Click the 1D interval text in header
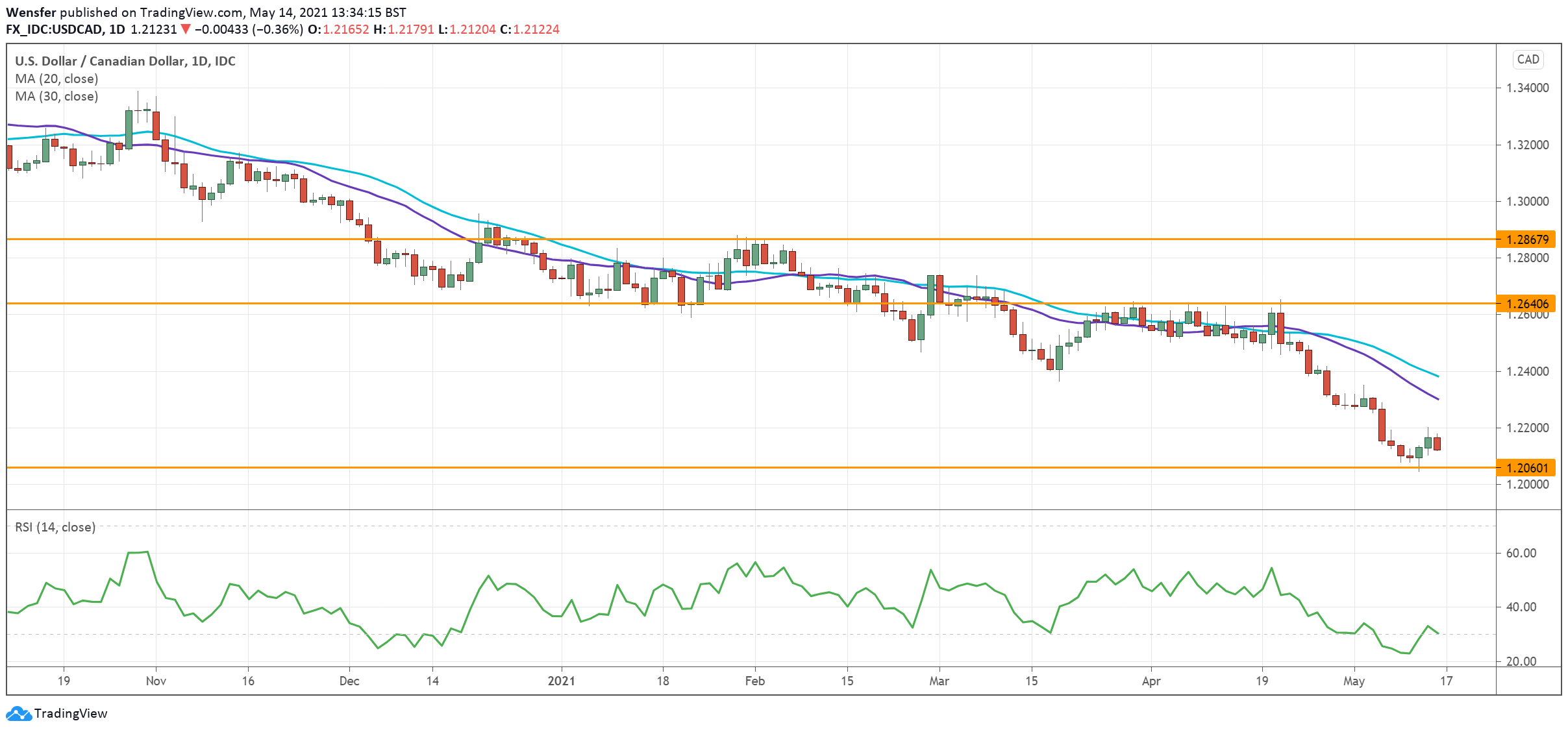This screenshot has height=732, width=1568. tap(117, 29)
